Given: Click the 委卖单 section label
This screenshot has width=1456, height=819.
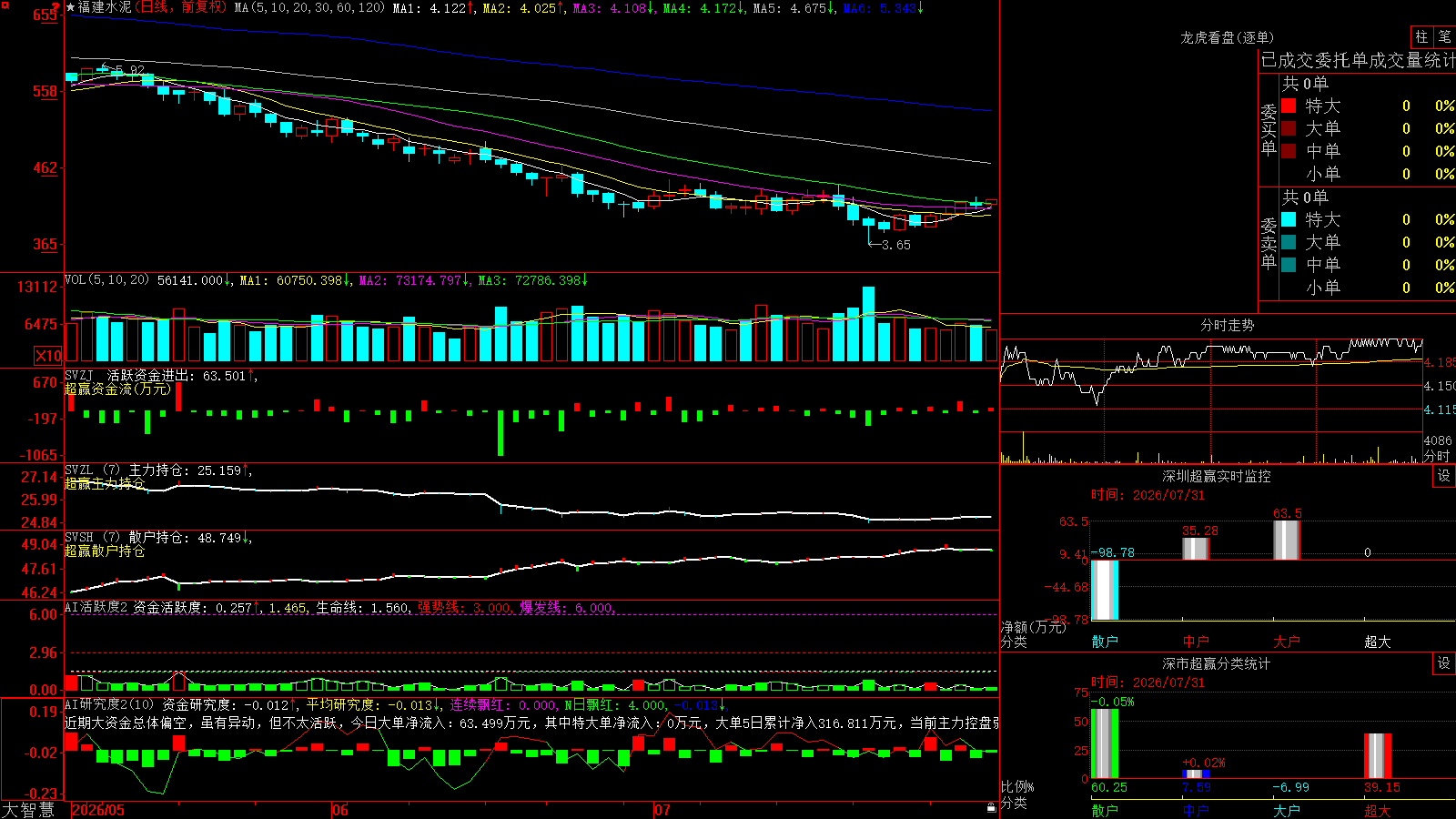Looking at the screenshot, I should pyautogui.click(x=1269, y=243).
